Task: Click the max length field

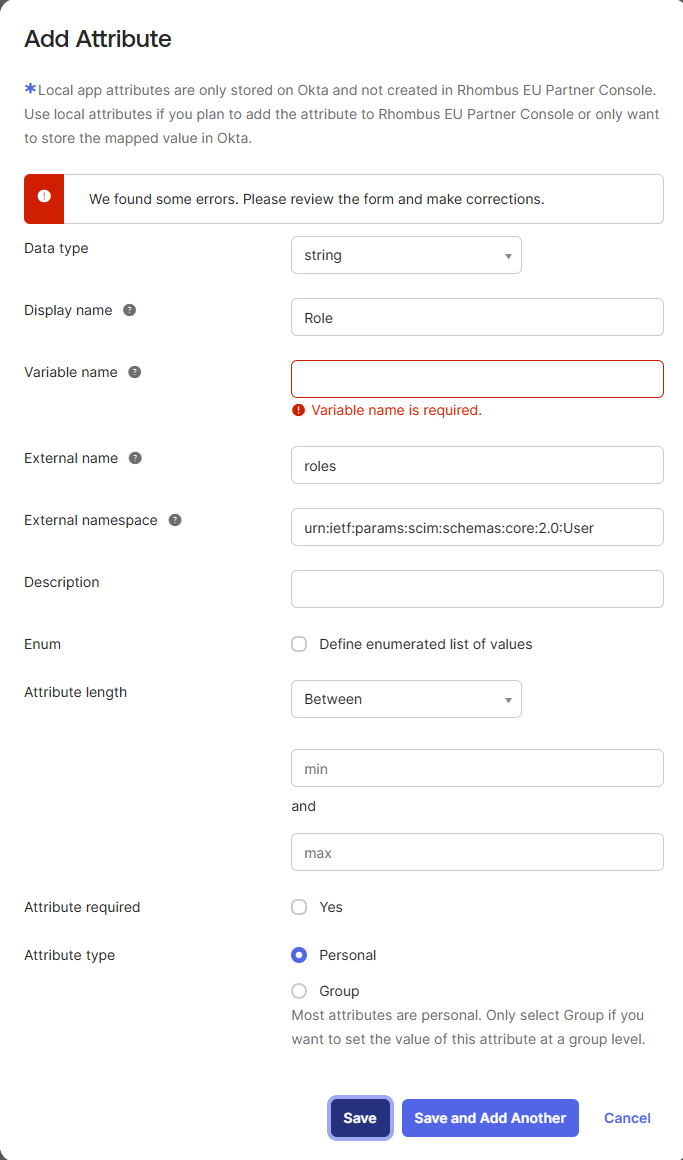Action: click(x=477, y=852)
